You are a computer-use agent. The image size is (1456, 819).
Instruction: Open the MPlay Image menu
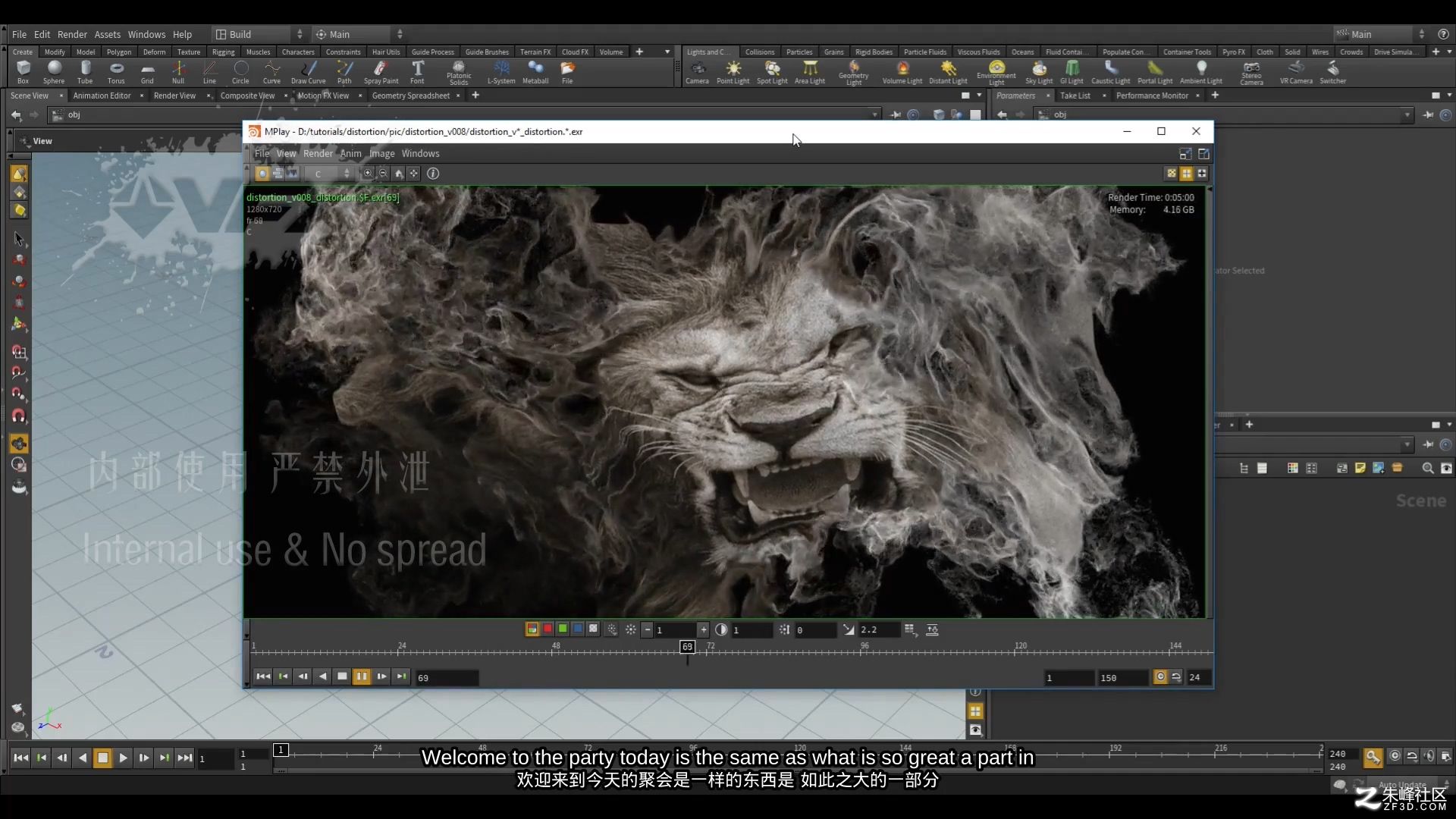coord(381,153)
